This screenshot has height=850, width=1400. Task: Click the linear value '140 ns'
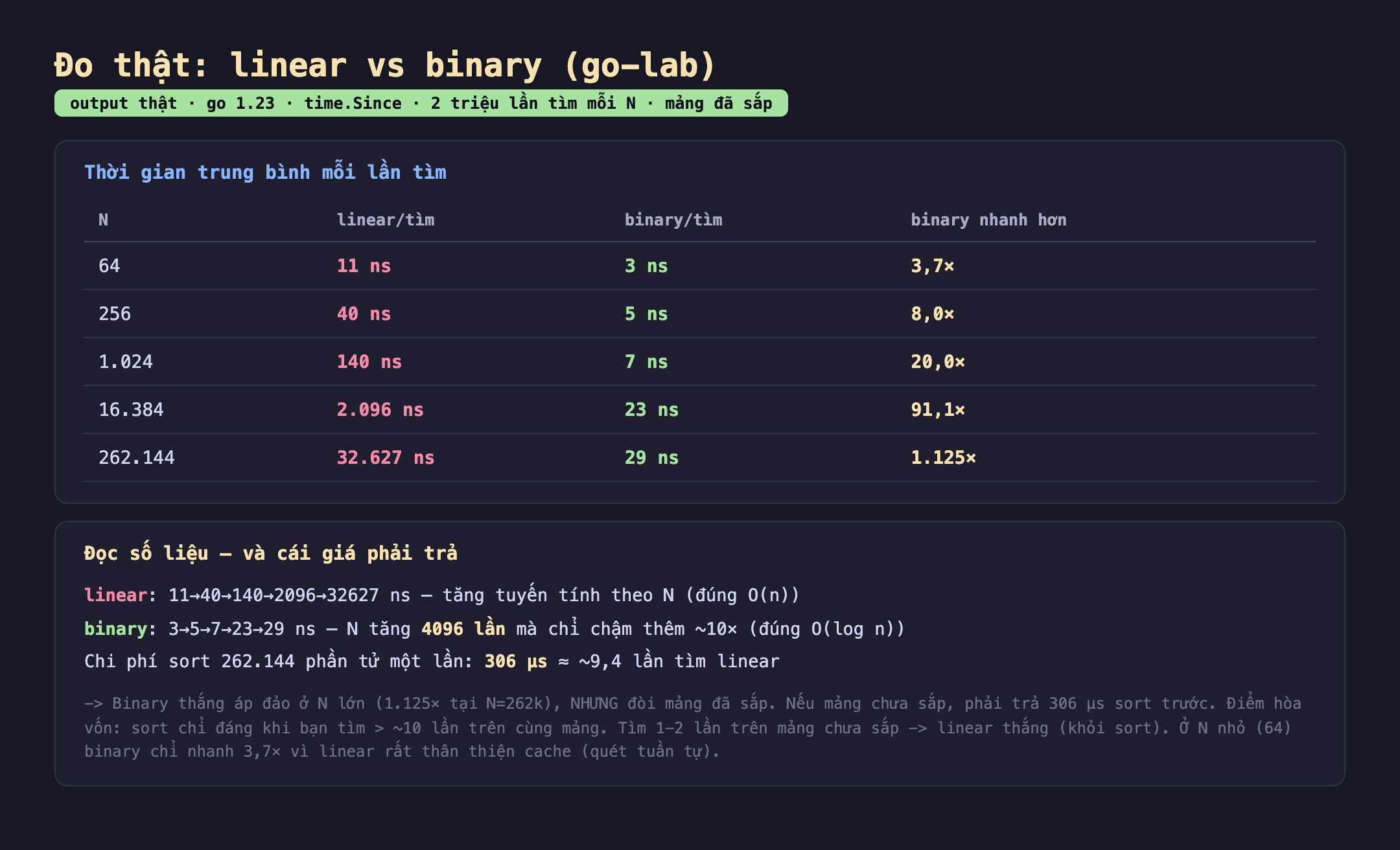click(369, 362)
